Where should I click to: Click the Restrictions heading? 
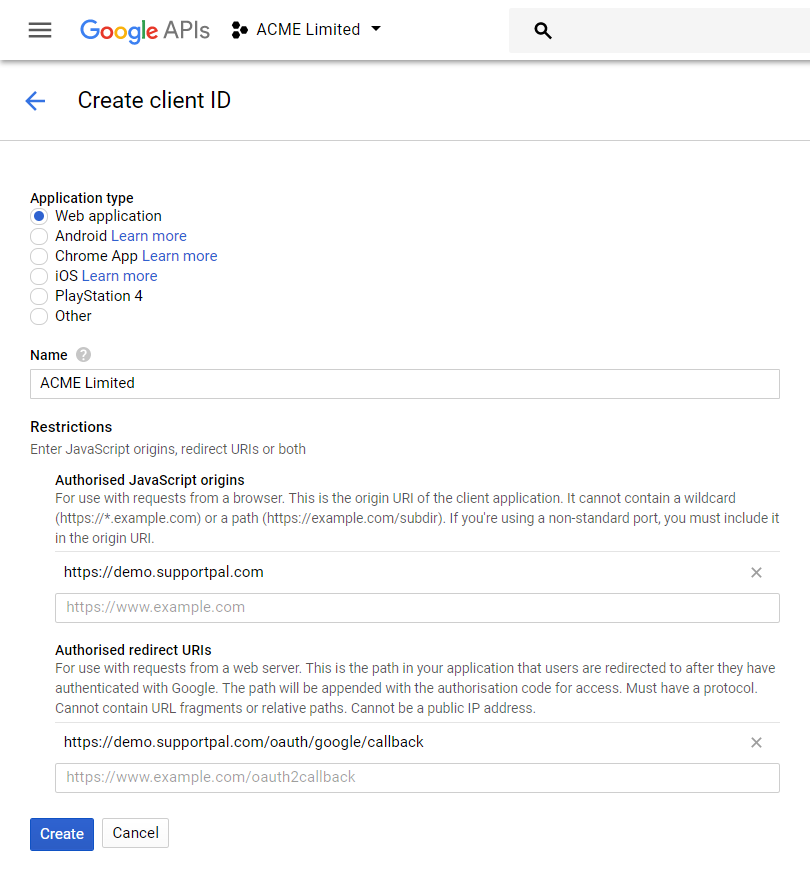coord(71,427)
